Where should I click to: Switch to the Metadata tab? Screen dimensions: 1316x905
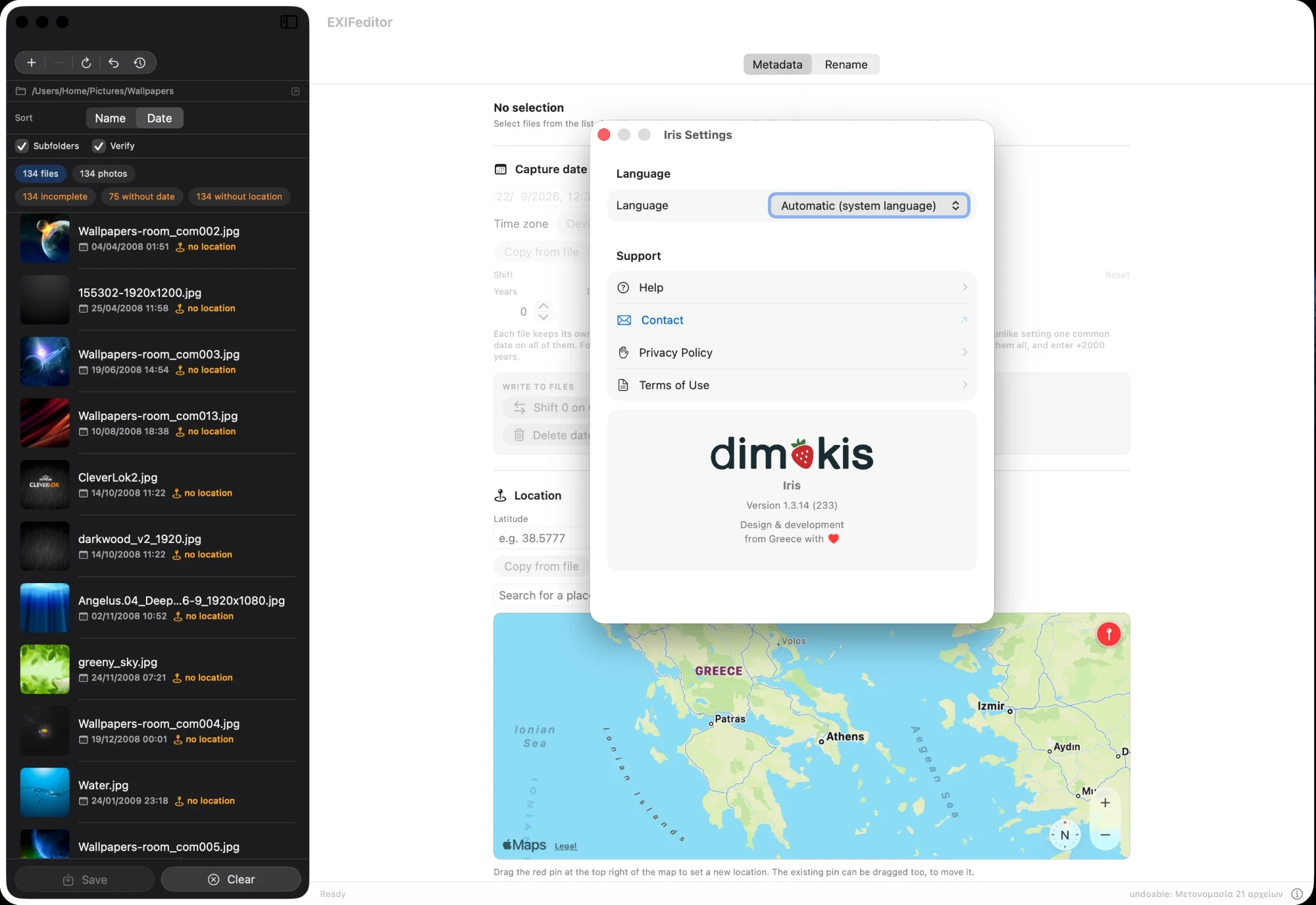click(777, 65)
